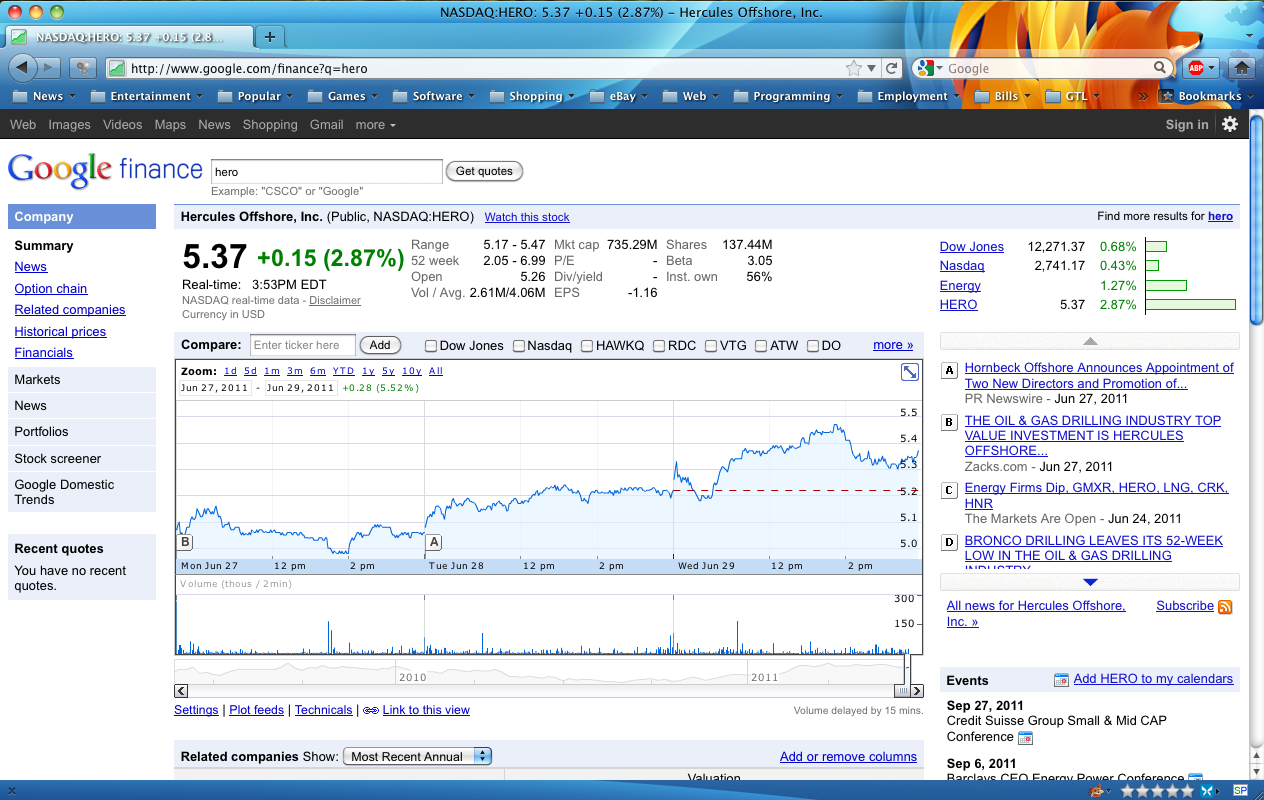Expand the Google 'more' menu

coord(375,125)
